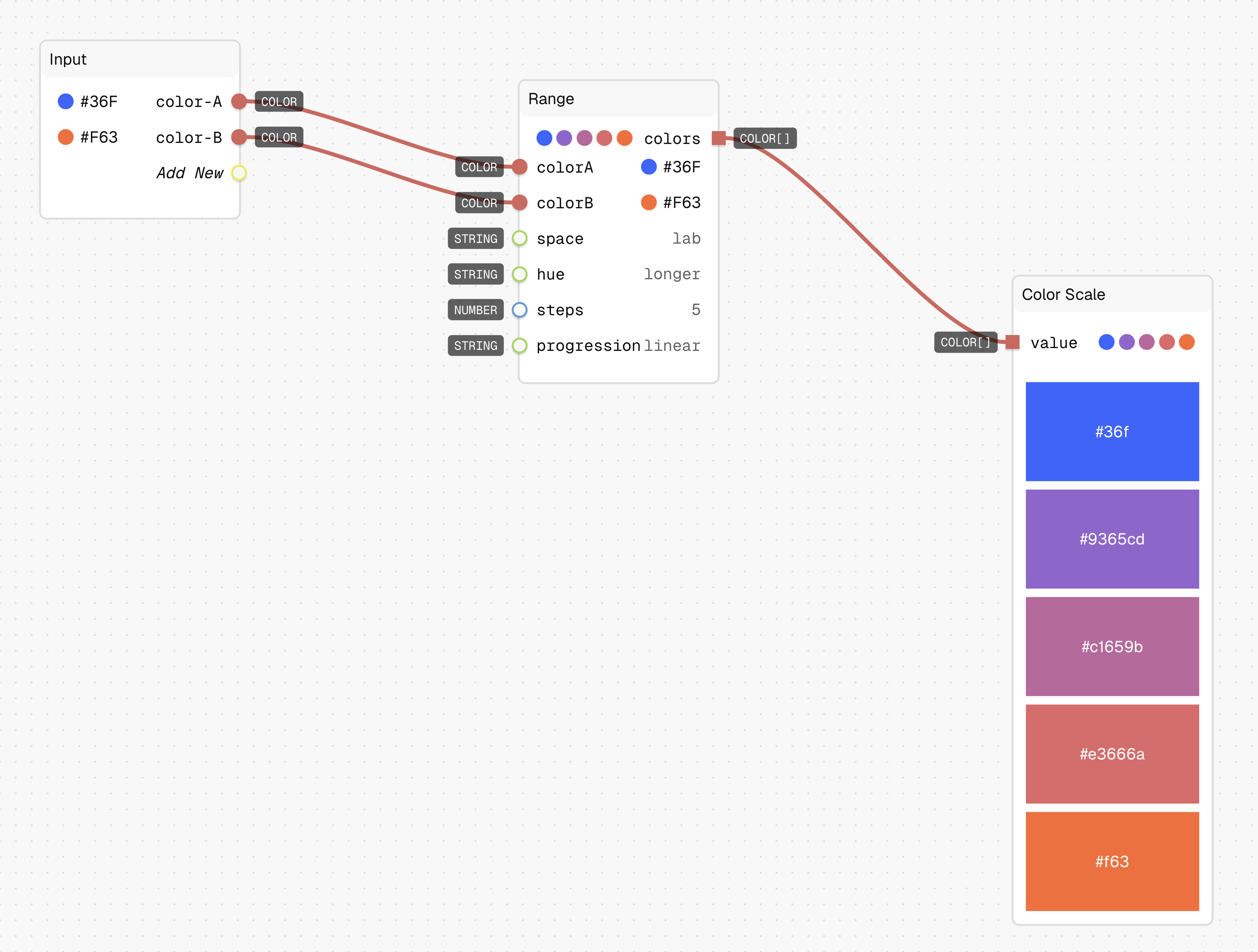This screenshot has width=1258, height=952.
Task: Click the blue steps number input port
Action: [x=519, y=310]
